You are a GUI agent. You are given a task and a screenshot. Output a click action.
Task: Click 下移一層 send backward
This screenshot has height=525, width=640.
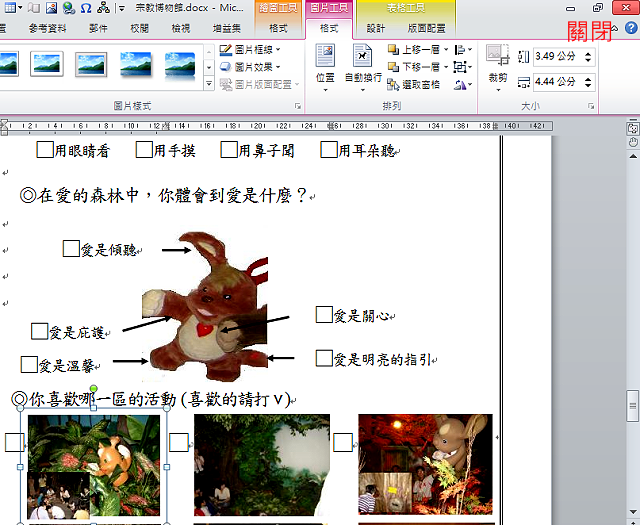click(x=414, y=67)
